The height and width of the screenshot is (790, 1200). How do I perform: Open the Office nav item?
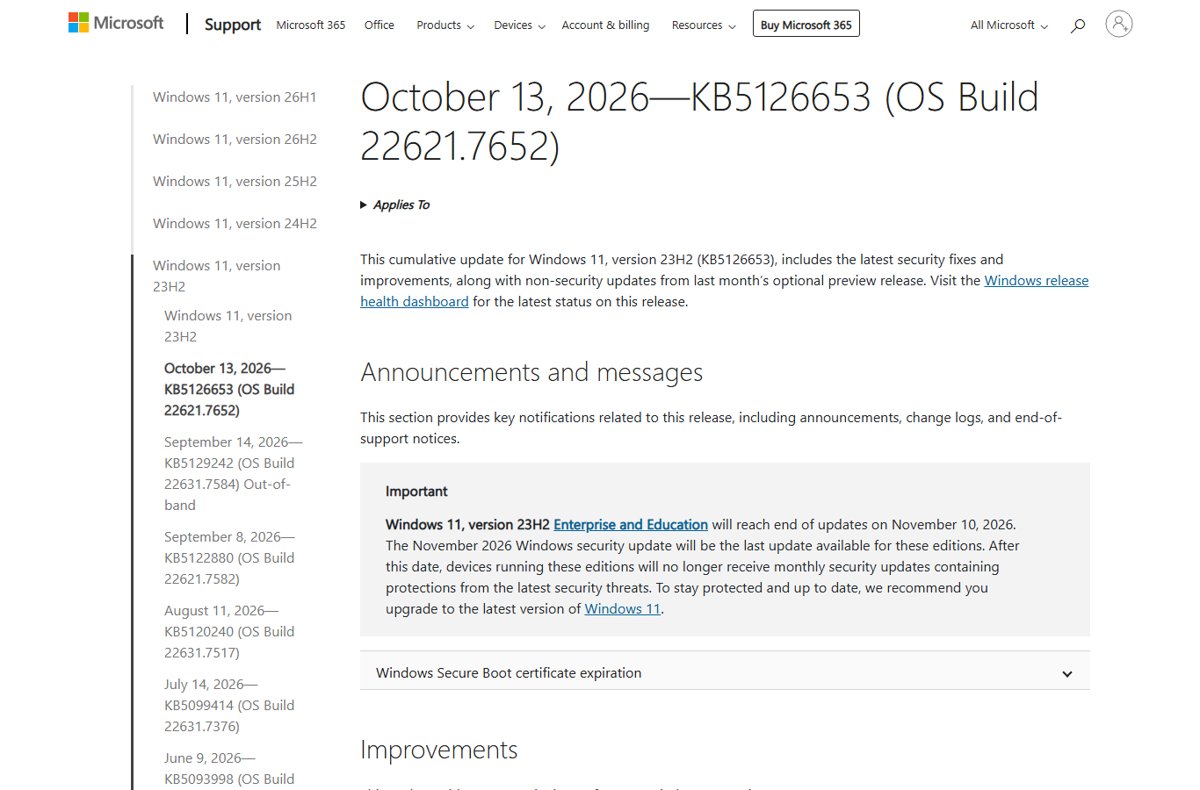pos(379,25)
